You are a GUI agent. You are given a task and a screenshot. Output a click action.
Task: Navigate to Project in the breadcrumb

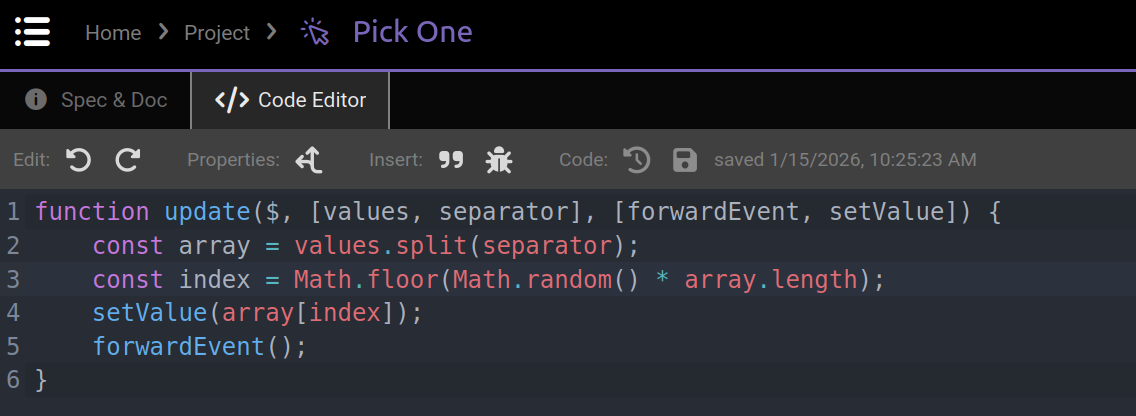click(217, 33)
